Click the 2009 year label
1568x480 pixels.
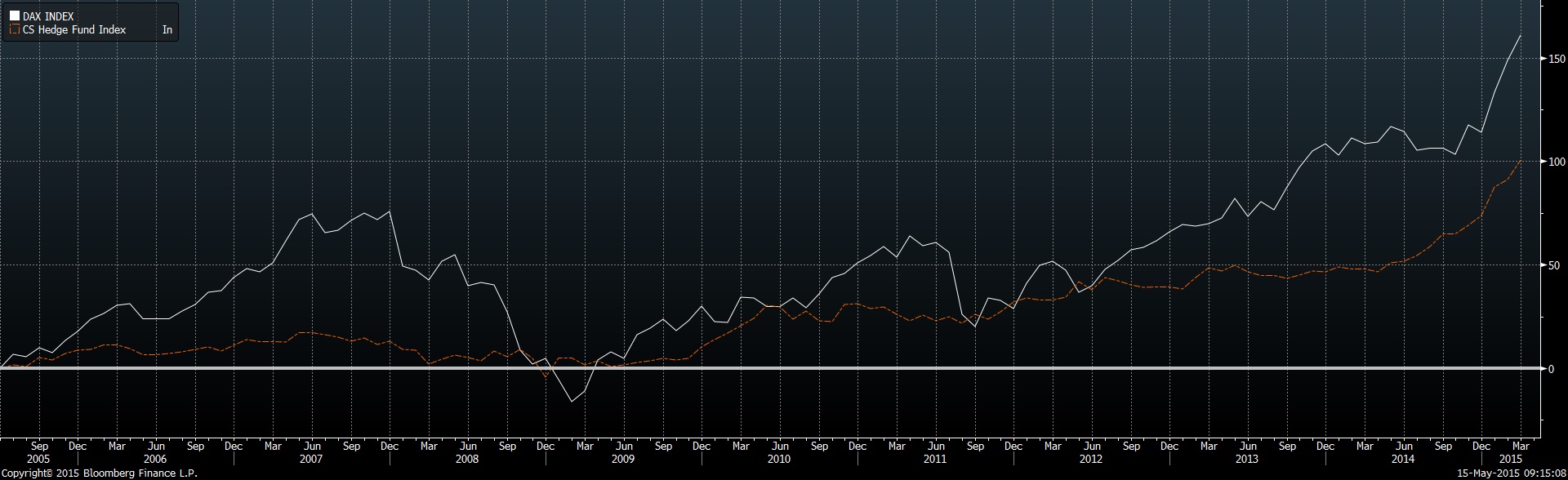[623, 460]
